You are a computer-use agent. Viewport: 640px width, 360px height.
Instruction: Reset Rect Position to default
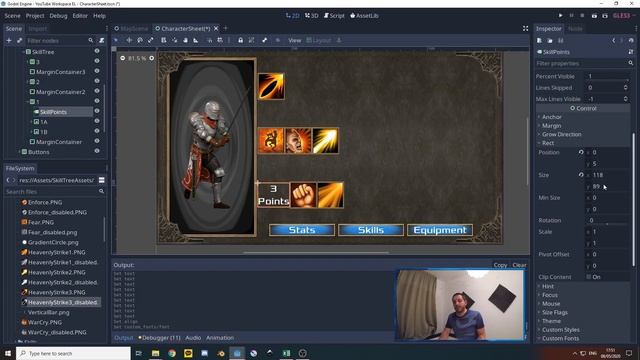pos(581,152)
